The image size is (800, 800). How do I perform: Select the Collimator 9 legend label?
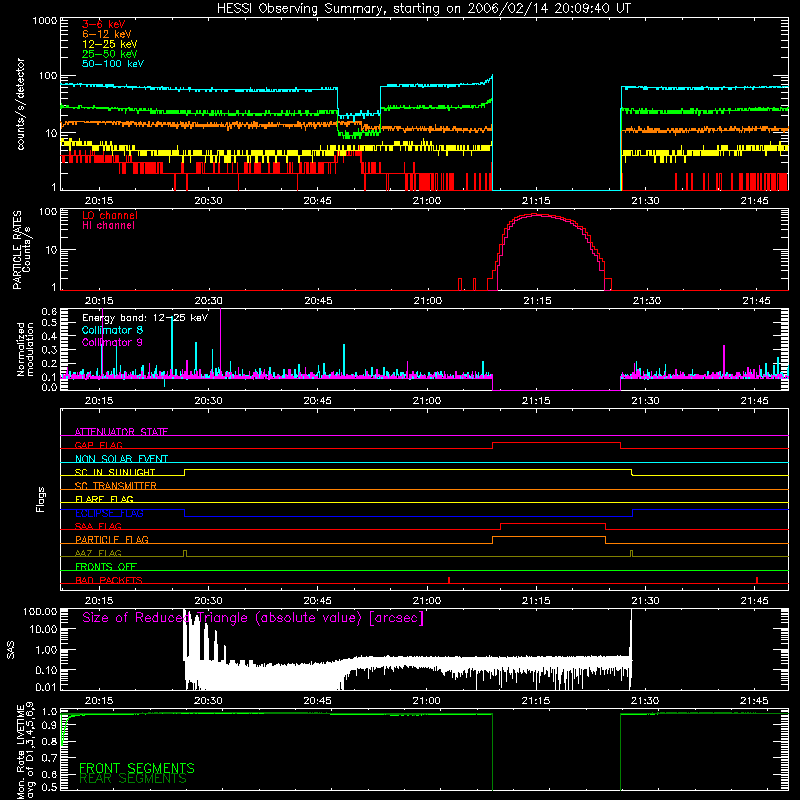pos(112,342)
